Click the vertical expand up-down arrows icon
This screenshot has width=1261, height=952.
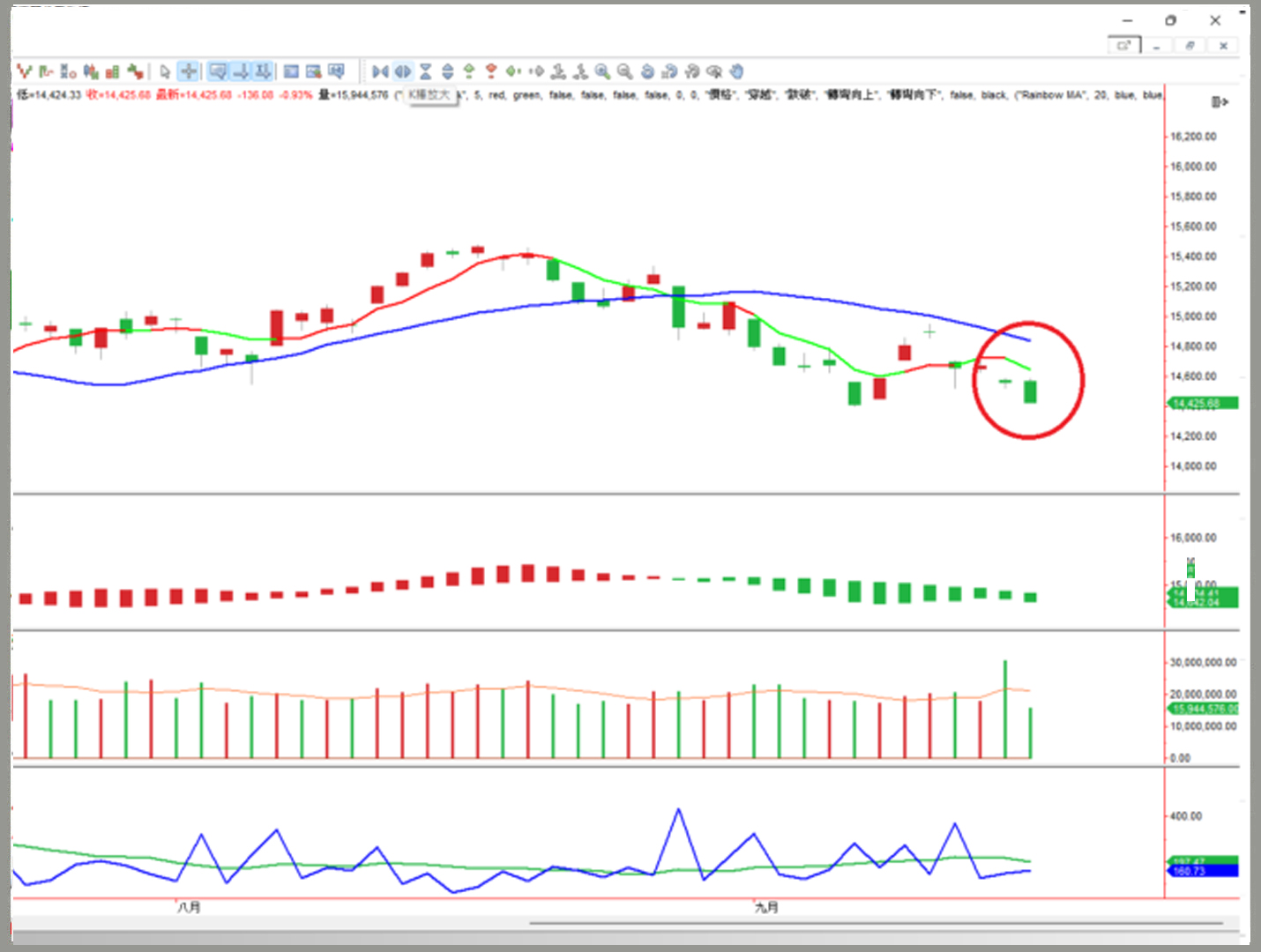point(447,71)
